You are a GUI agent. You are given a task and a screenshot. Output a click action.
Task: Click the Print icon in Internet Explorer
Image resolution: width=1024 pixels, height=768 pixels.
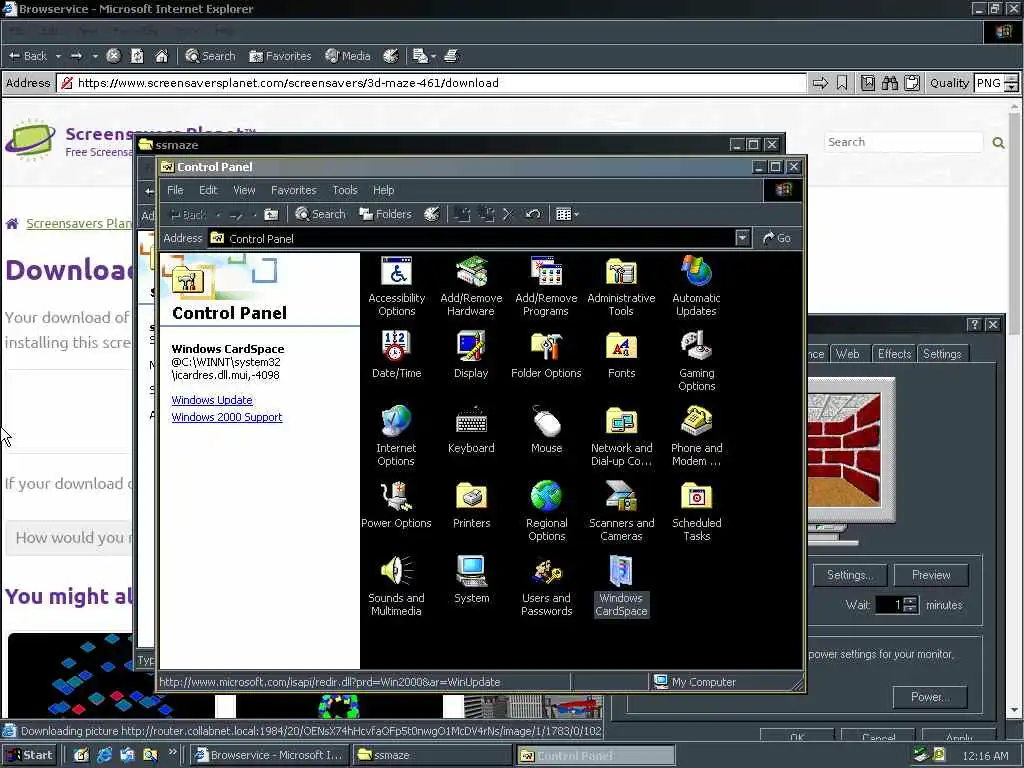[451, 56]
